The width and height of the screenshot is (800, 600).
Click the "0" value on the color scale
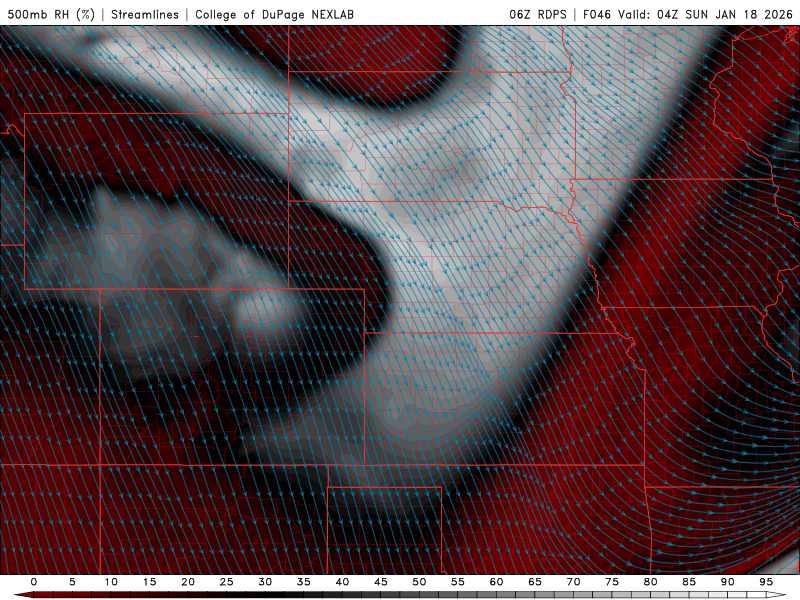coord(34,582)
